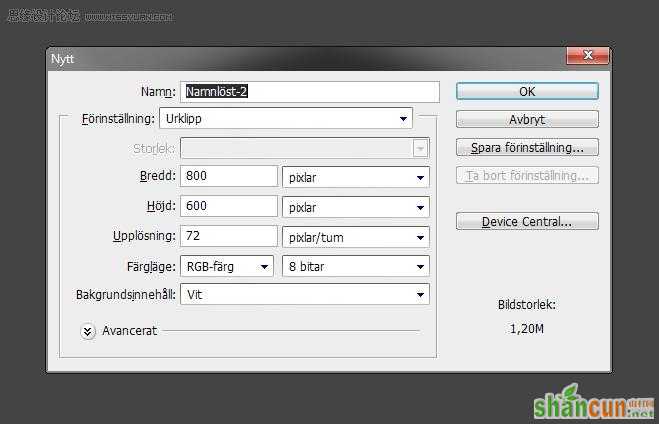
Task: Click the 1,20M size value
Action: tap(527, 329)
